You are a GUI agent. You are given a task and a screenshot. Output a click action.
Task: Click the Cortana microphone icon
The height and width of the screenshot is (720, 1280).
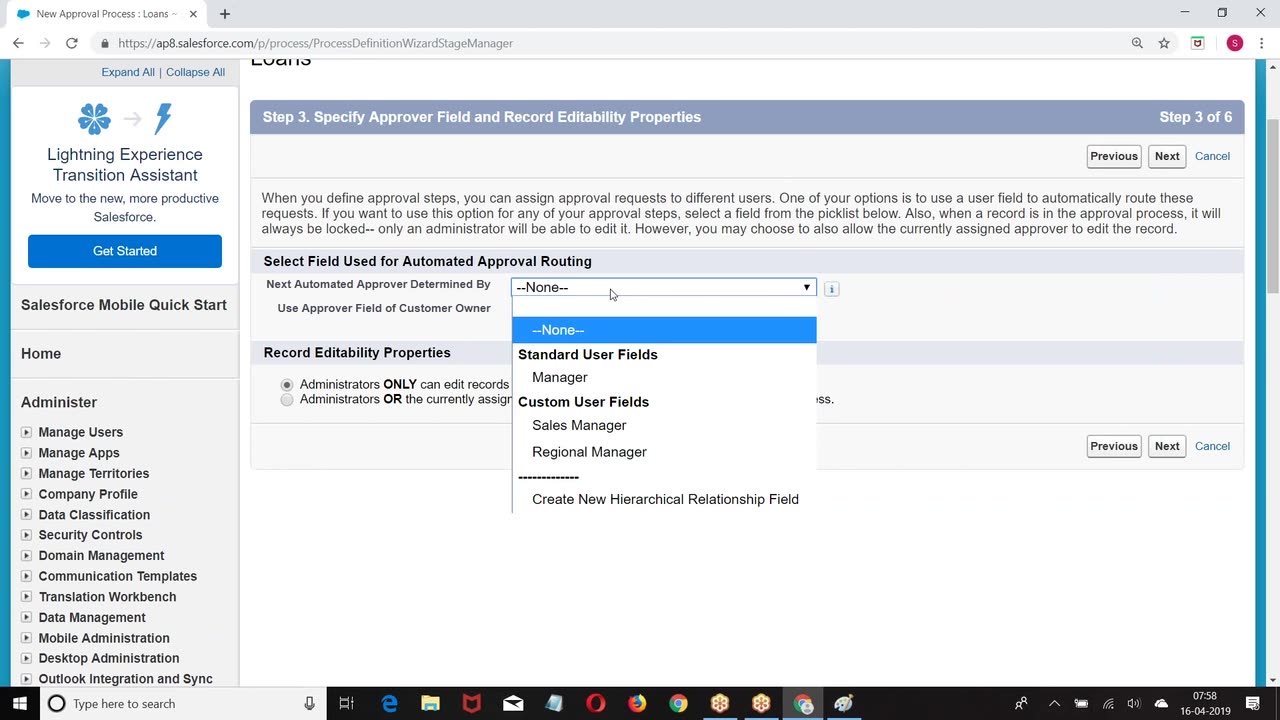(310, 703)
